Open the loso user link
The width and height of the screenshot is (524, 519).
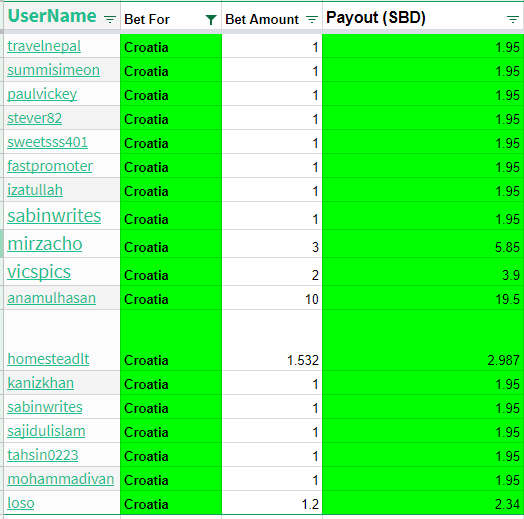coord(21,503)
